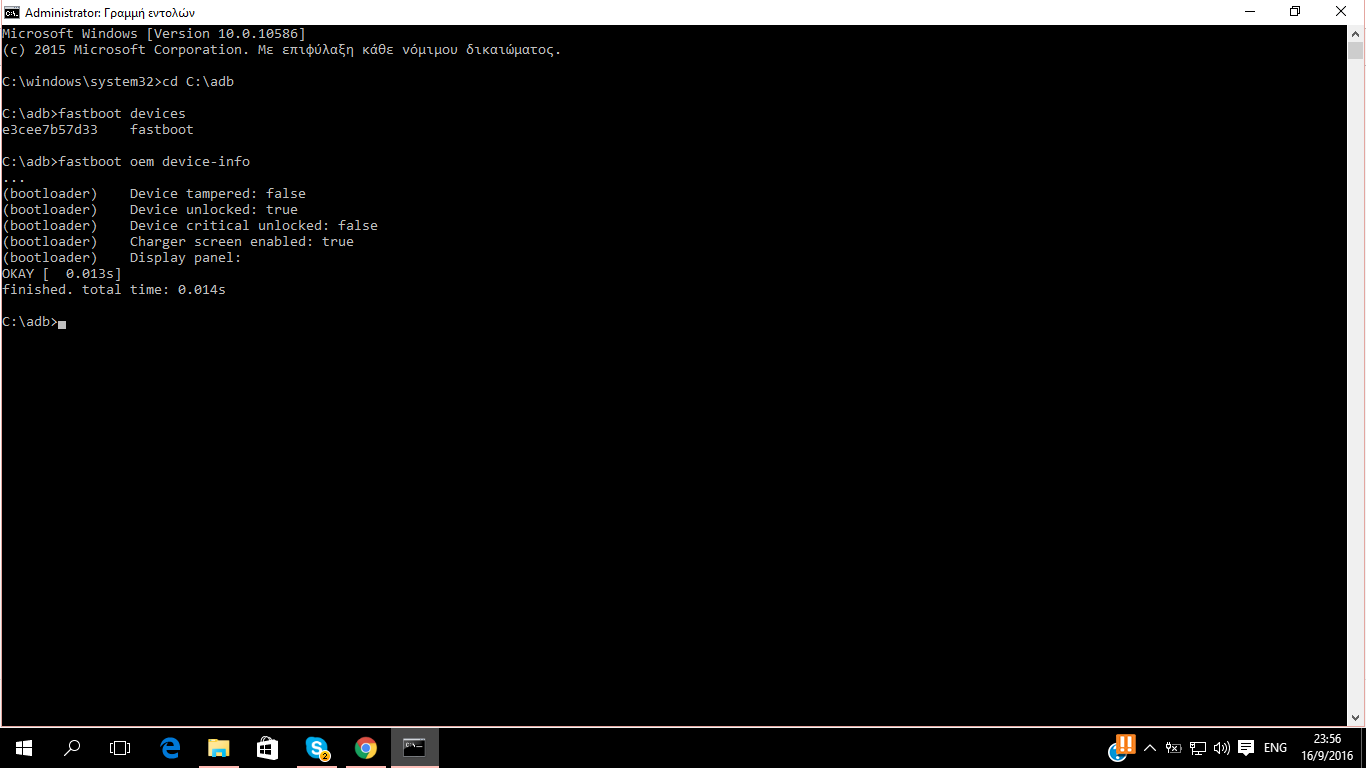The height and width of the screenshot is (768, 1366).
Task: Click the 'Charger screen enabled: true' line
Action: [178, 242]
